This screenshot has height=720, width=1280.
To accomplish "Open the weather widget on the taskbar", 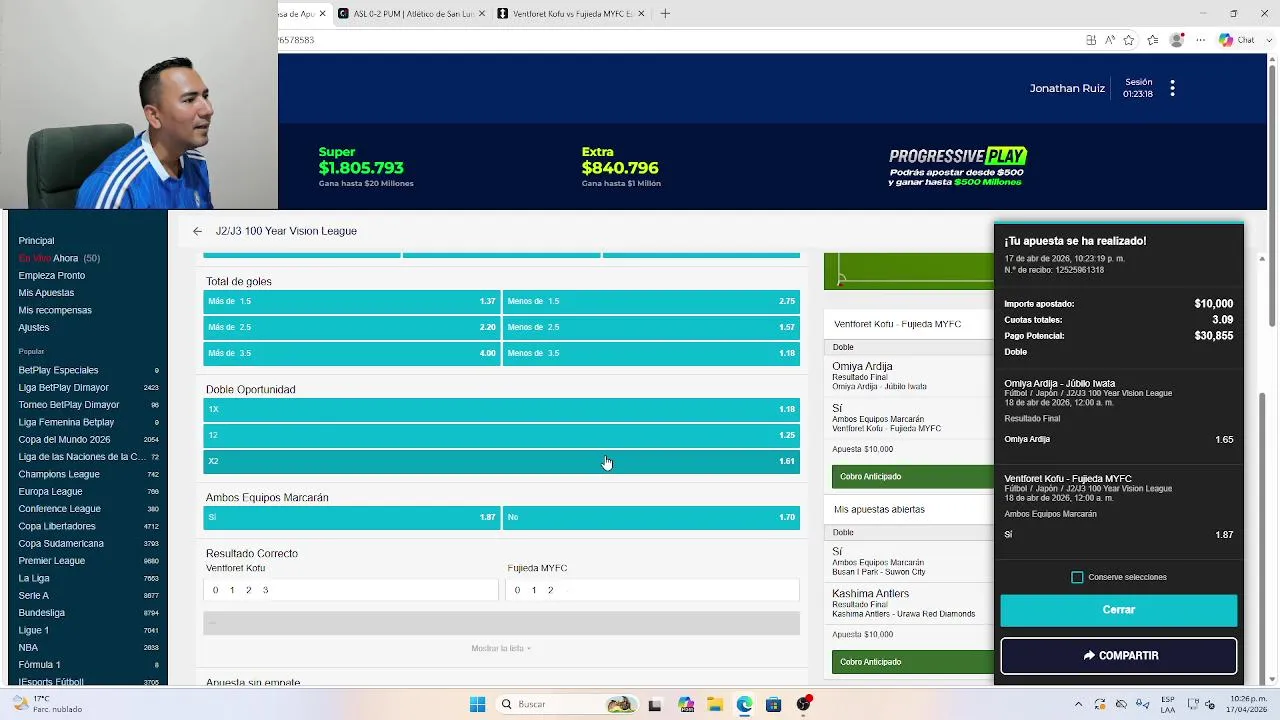I will coord(46,704).
